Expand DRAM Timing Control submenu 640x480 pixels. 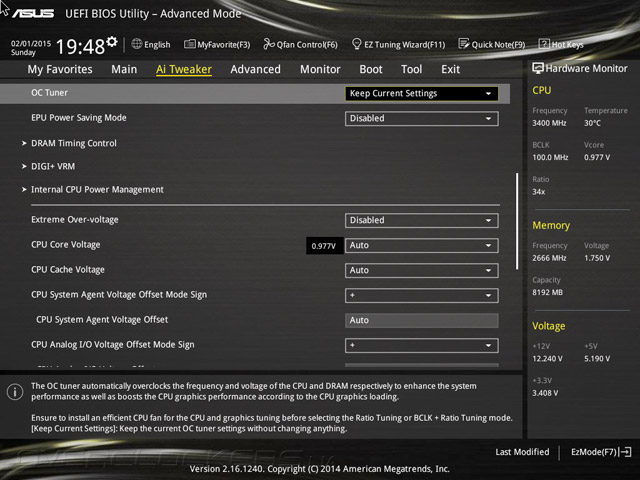point(74,143)
